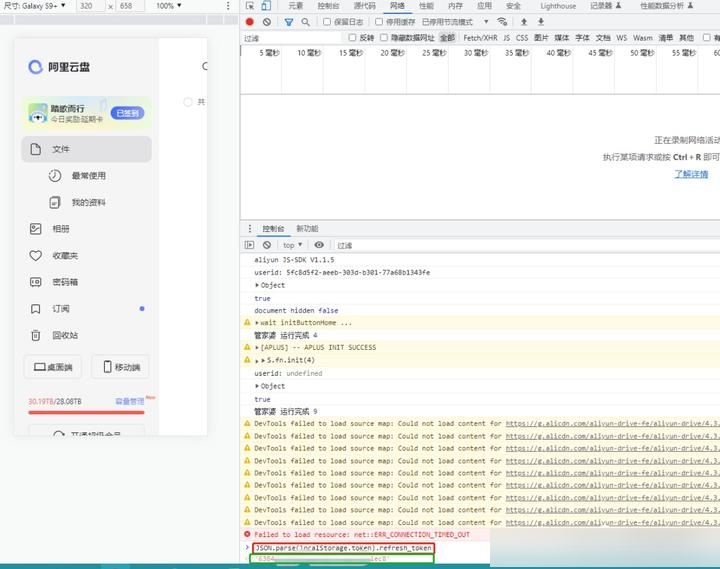This screenshot has width=720, height=569.
Task: Click the network filter 过滤 input field
Action: point(292,38)
